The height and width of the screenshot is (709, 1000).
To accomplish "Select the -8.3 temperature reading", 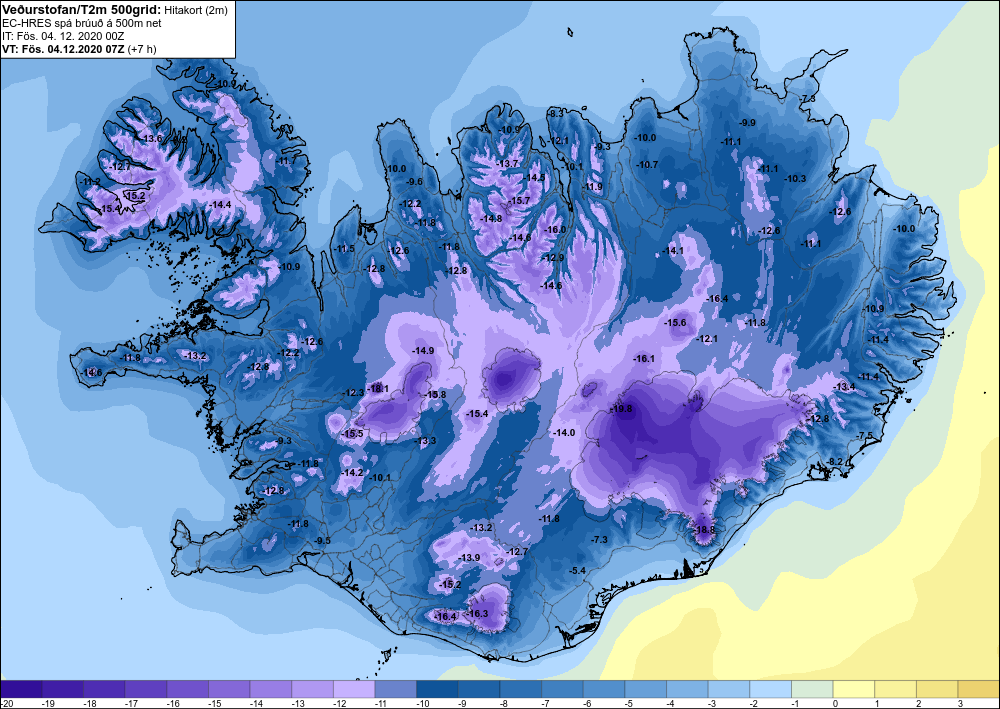I will point(555,113).
